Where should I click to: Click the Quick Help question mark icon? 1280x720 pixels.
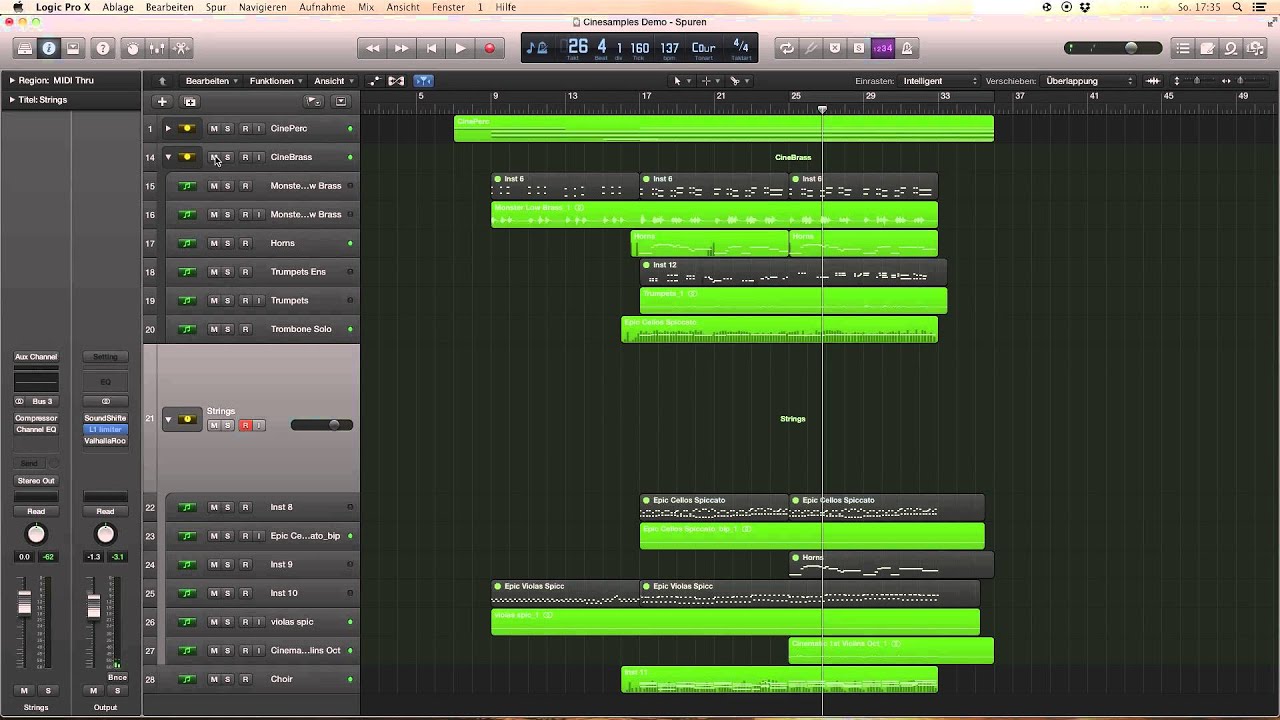pyautogui.click(x=103, y=48)
